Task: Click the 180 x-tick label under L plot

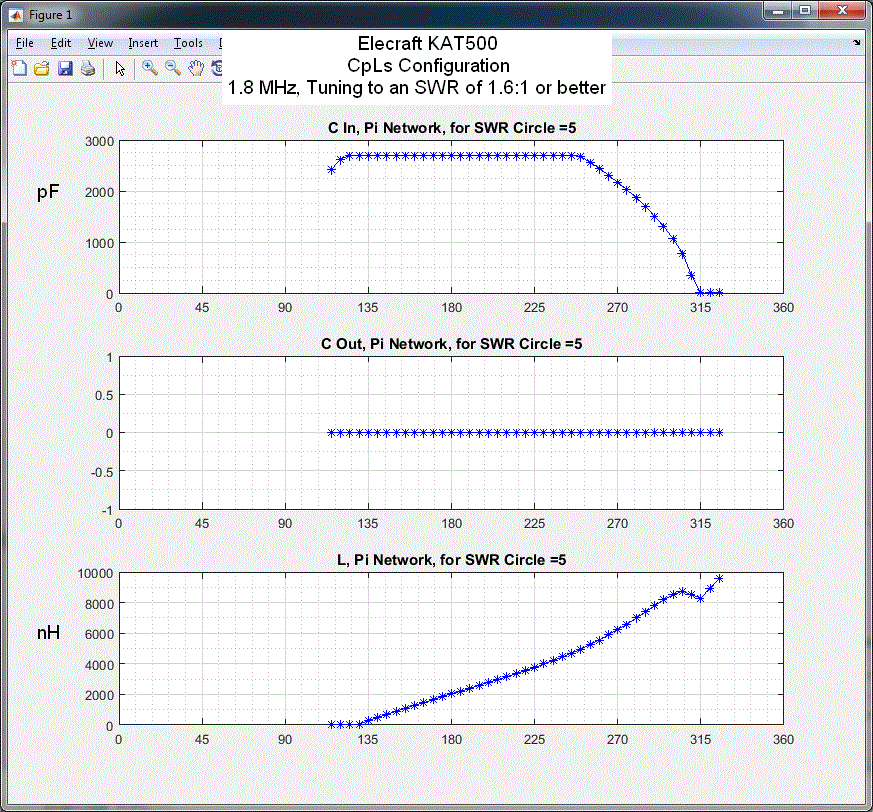Action: (x=452, y=740)
